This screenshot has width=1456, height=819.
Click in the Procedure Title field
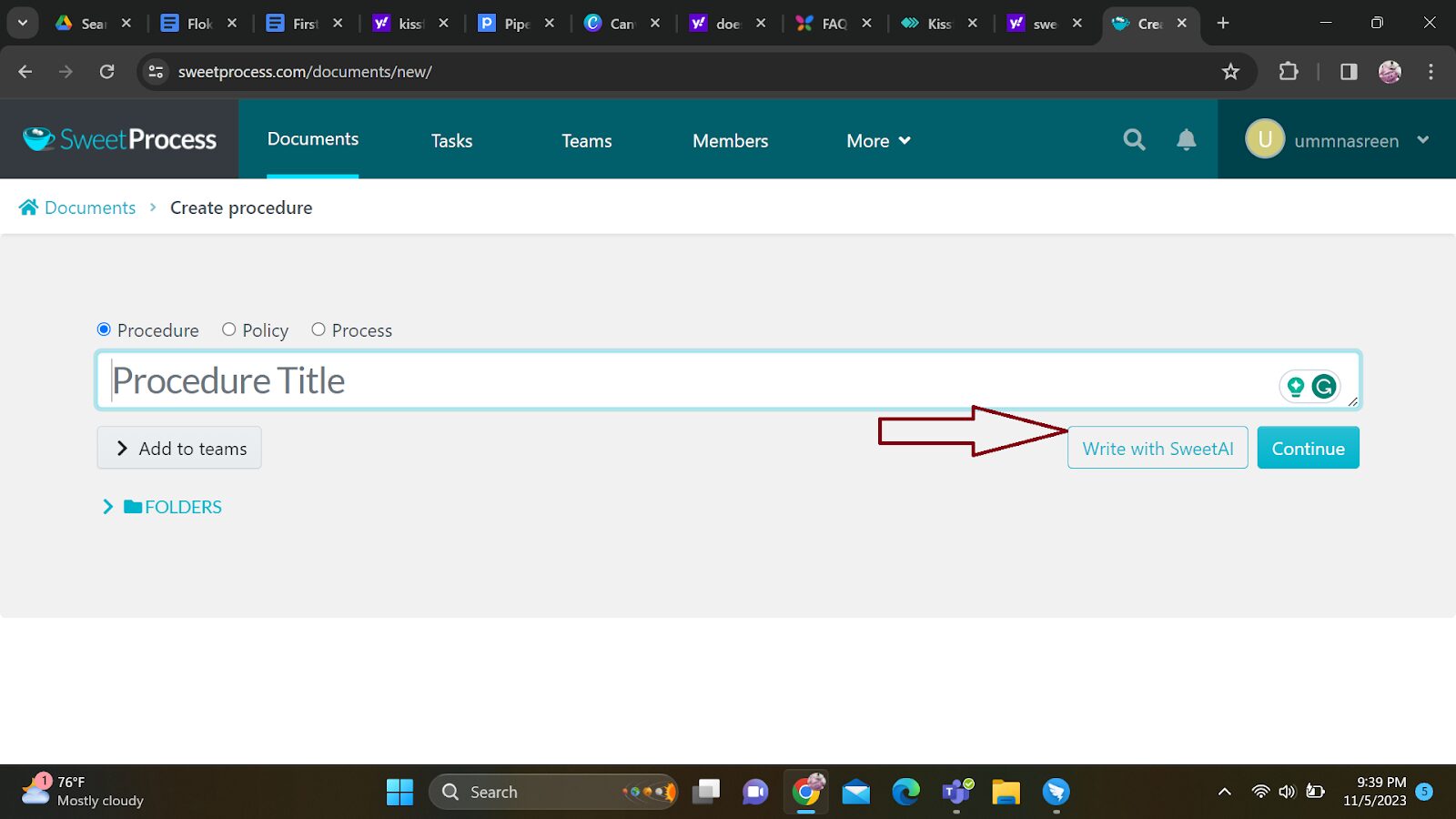(682, 380)
